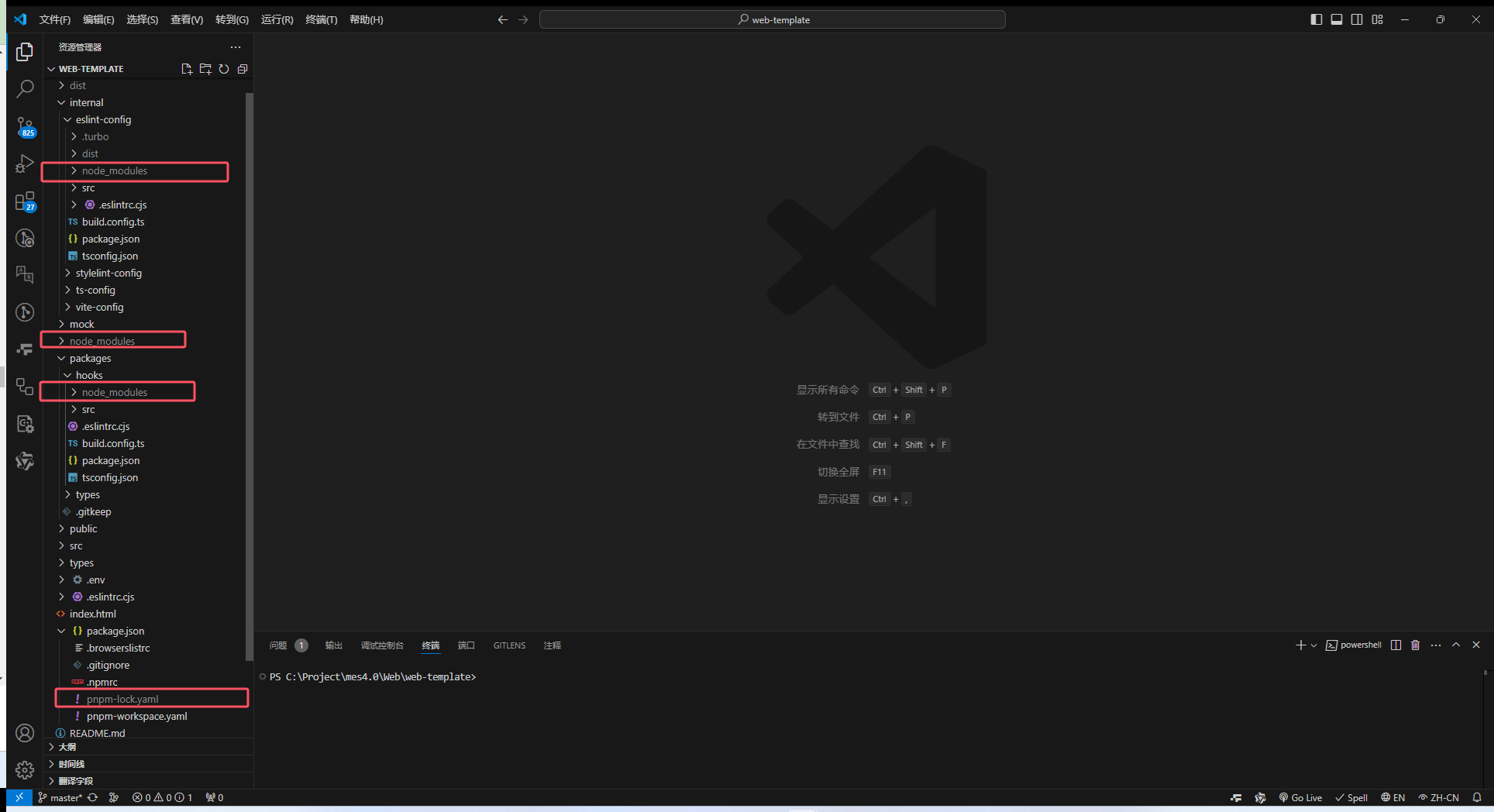Image resolution: width=1494 pixels, height=812 pixels.
Task: Open terminal panel more actions menu
Action: click(1436, 645)
